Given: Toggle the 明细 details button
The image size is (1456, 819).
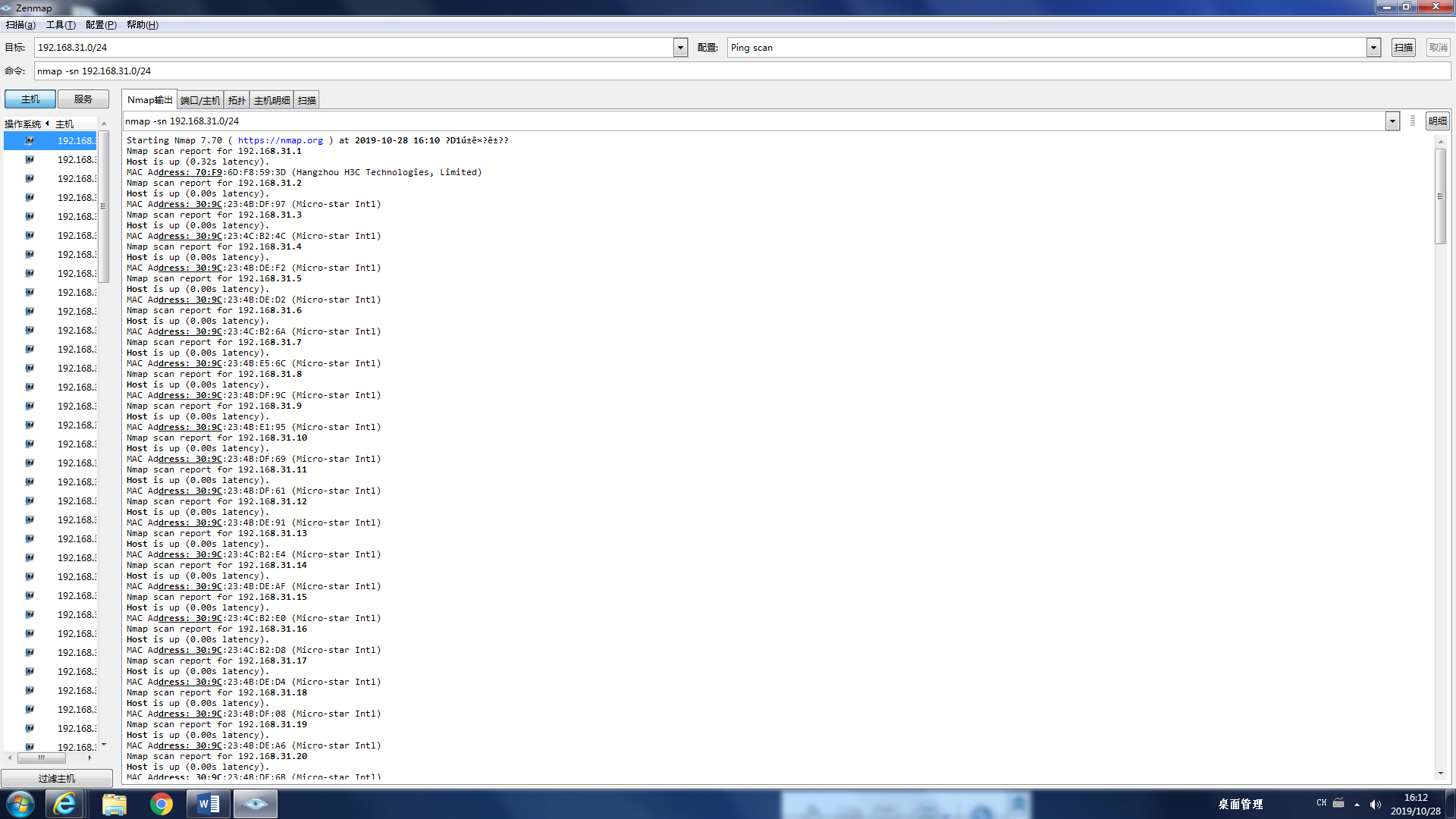Looking at the screenshot, I should [x=1437, y=121].
